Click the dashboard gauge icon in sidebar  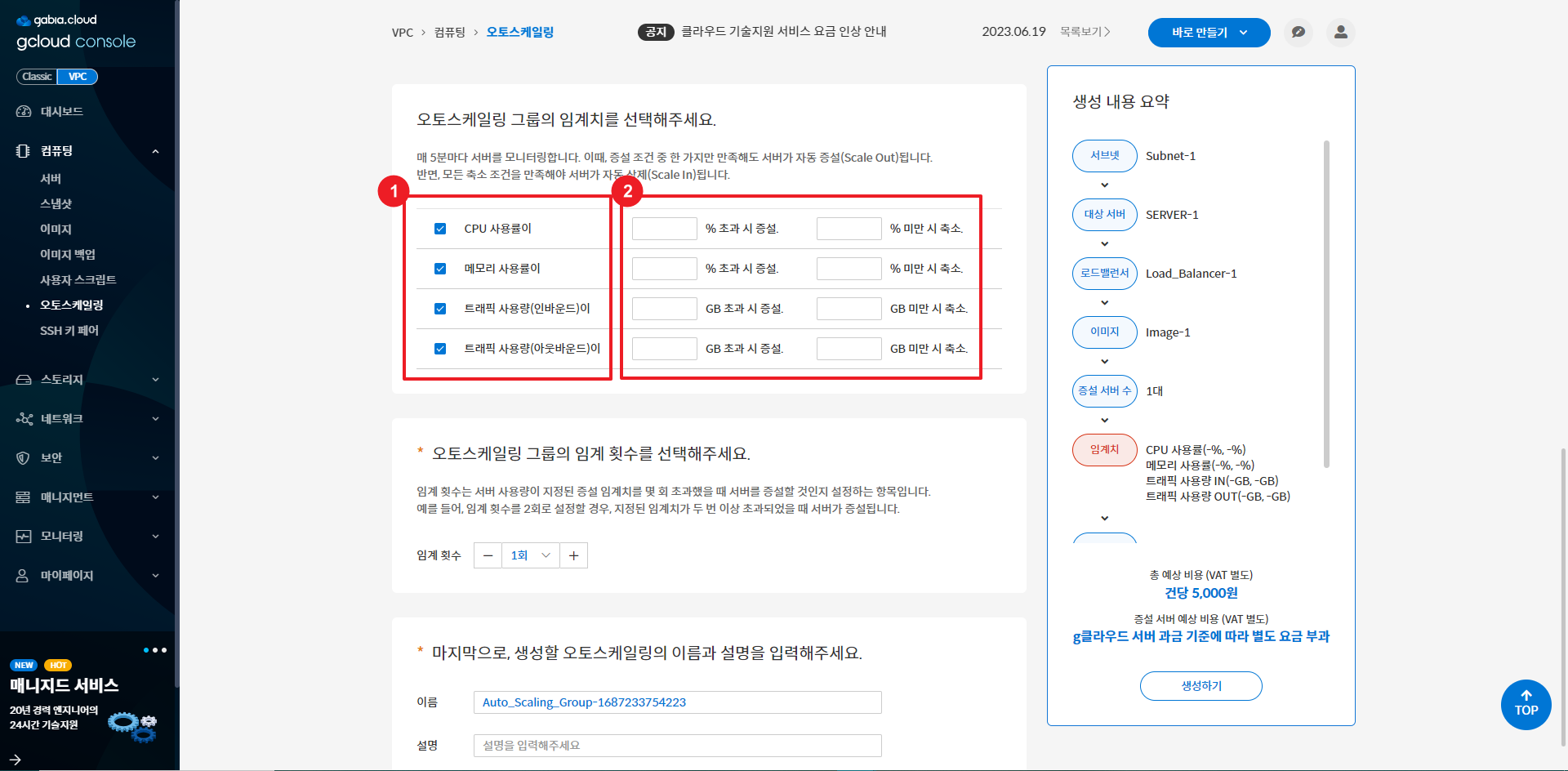pos(24,111)
